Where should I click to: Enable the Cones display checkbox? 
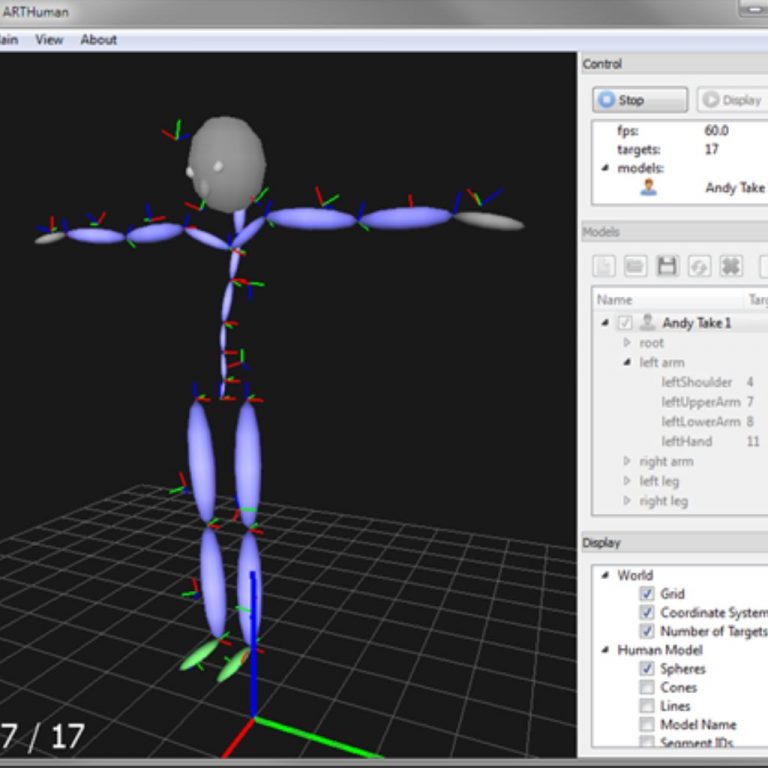[647, 688]
